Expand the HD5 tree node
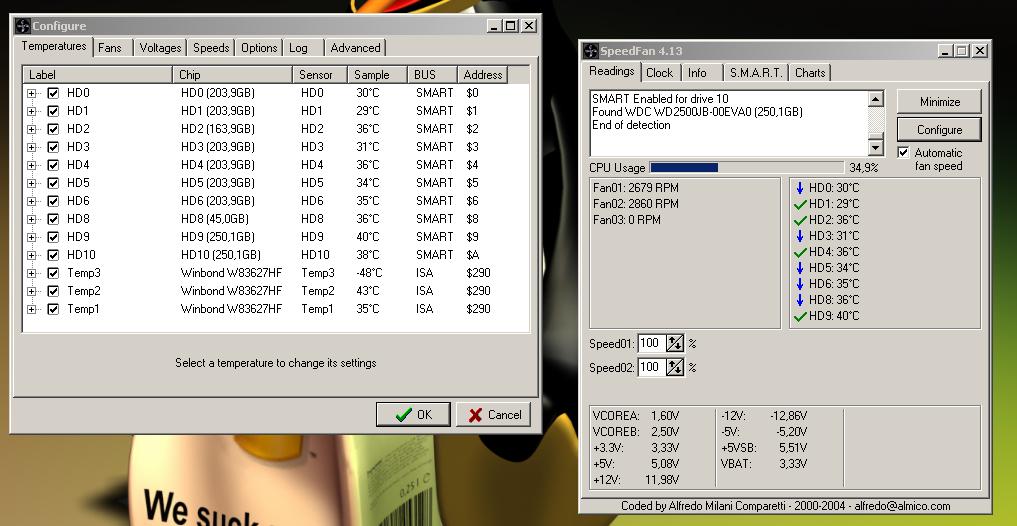Image resolution: width=1017 pixels, height=526 pixels. click(31, 184)
